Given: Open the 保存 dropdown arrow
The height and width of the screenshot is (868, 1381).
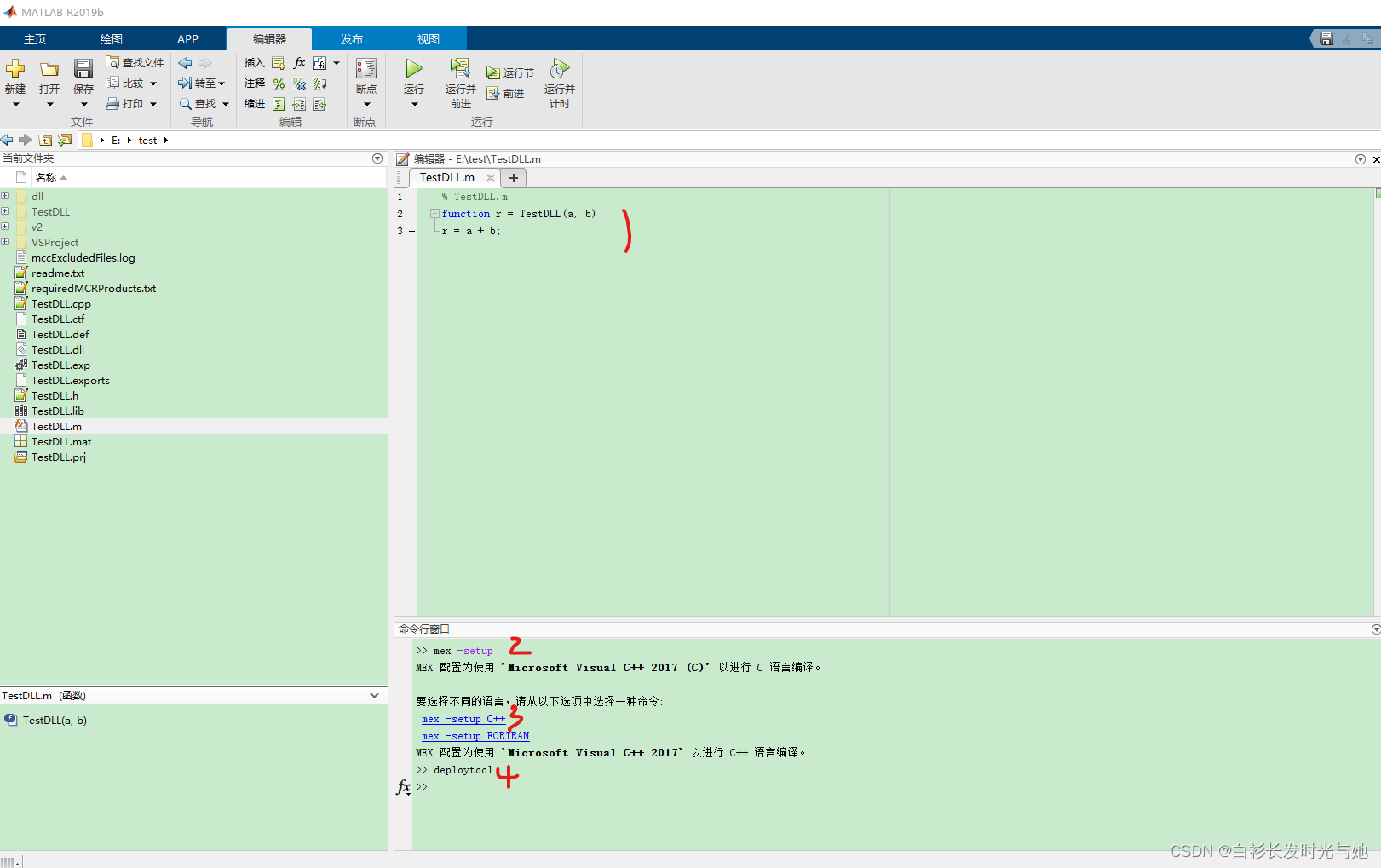Looking at the screenshot, I should click(83, 105).
